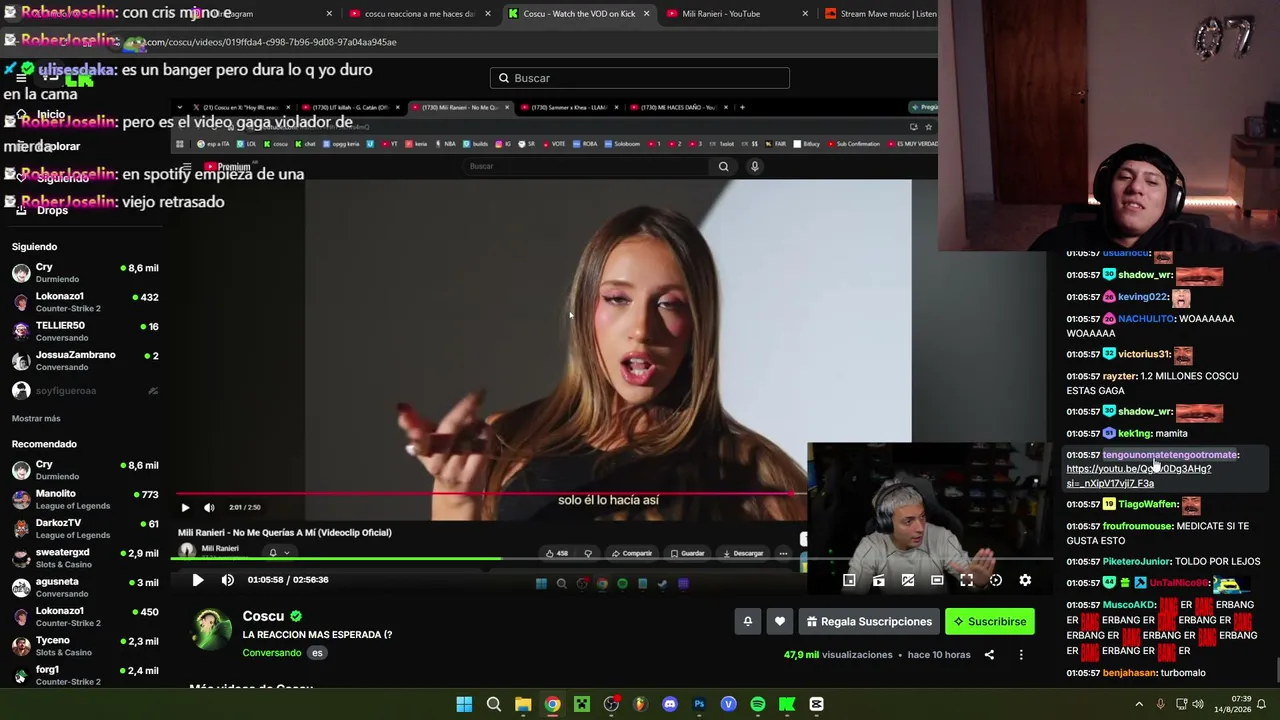Open OBS Studio from the taskbar
1280x720 pixels.
[x=611, y=705]
